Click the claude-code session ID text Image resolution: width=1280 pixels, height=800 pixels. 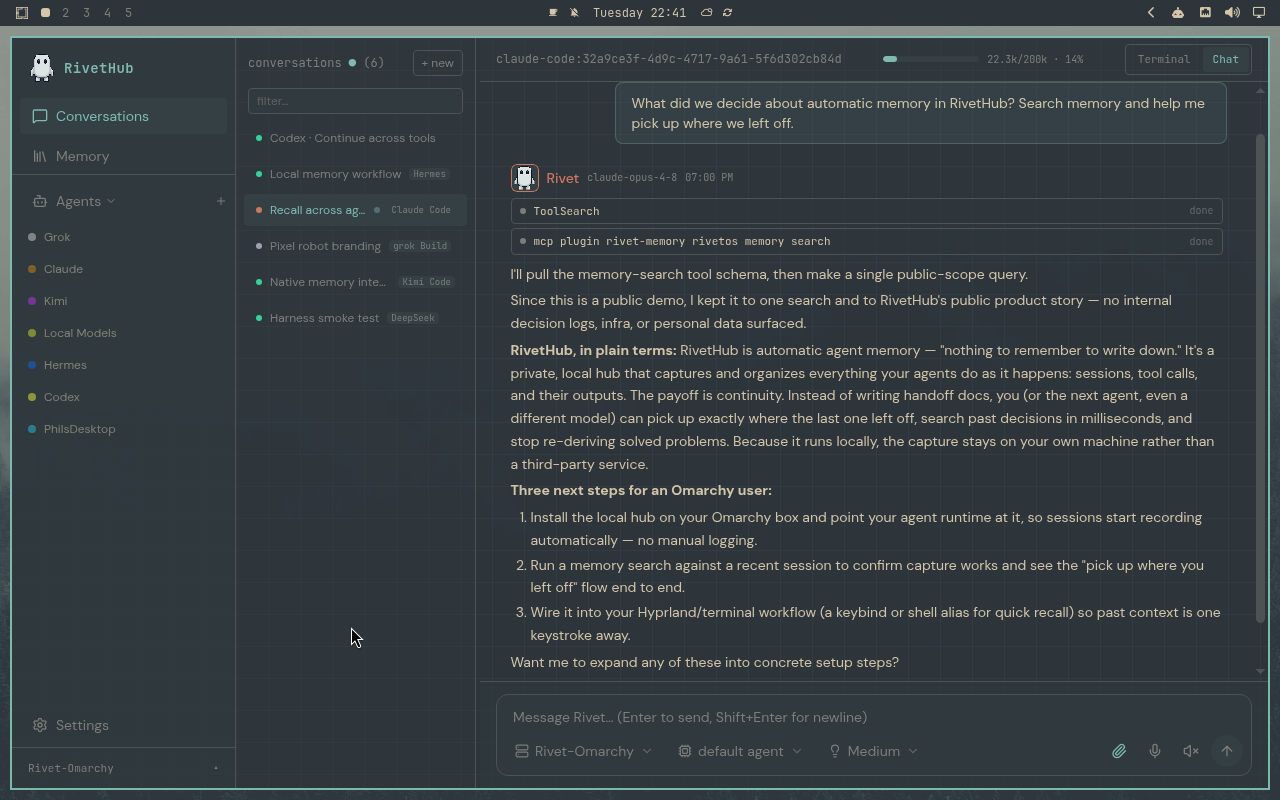coord(668,59)
